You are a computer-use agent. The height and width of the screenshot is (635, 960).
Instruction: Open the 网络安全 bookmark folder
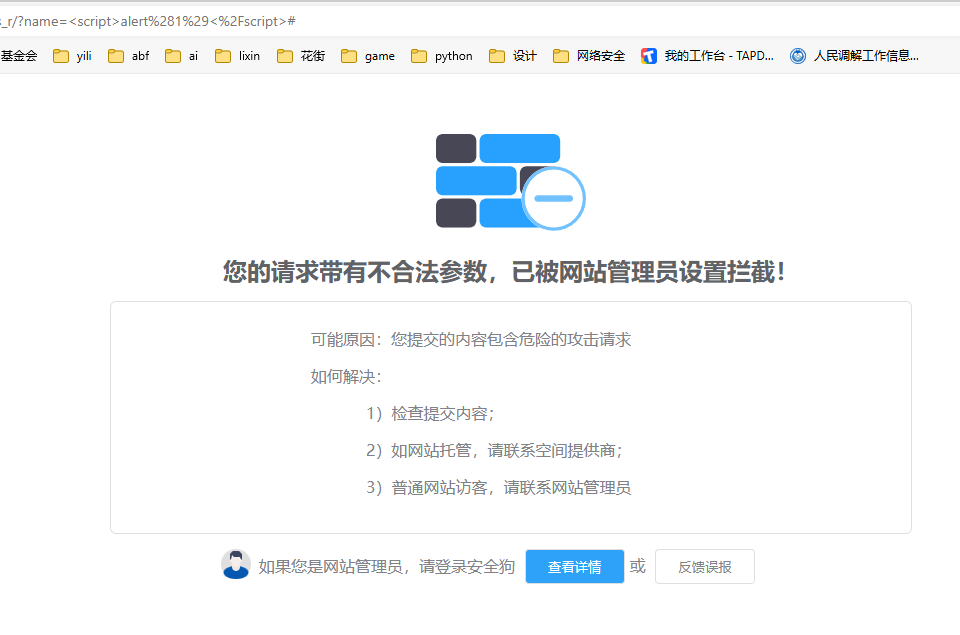pos(589,56)
